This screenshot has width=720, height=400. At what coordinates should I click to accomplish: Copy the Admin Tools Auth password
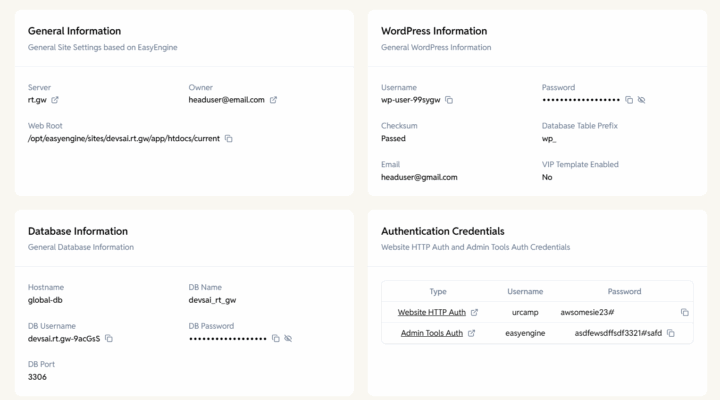(671, 333)
